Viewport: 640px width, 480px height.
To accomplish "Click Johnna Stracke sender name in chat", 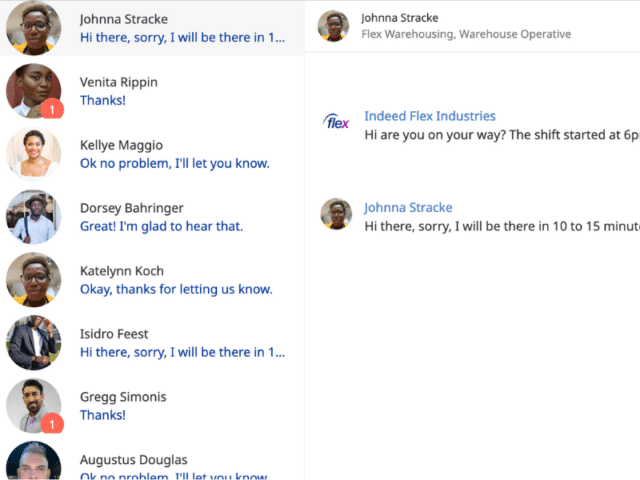I will pyautogui.click(x=408, y=207).
